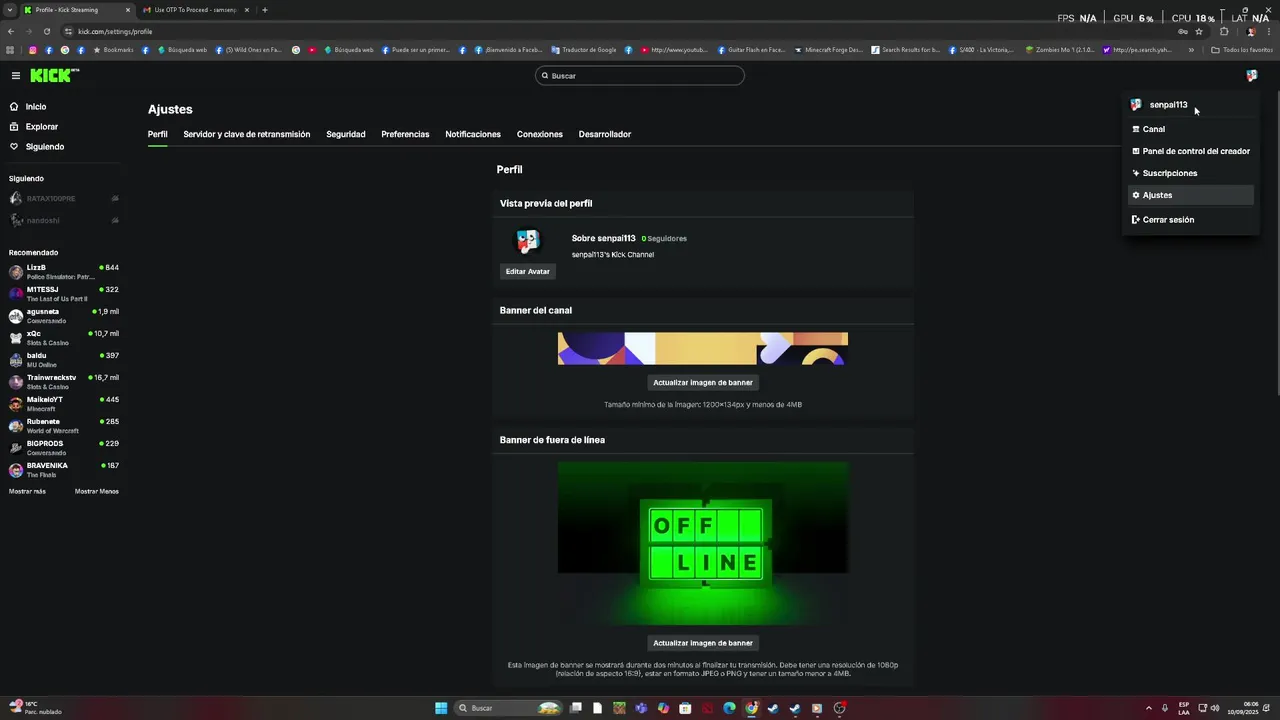Click the KICK logo

(x=54, y=75)
